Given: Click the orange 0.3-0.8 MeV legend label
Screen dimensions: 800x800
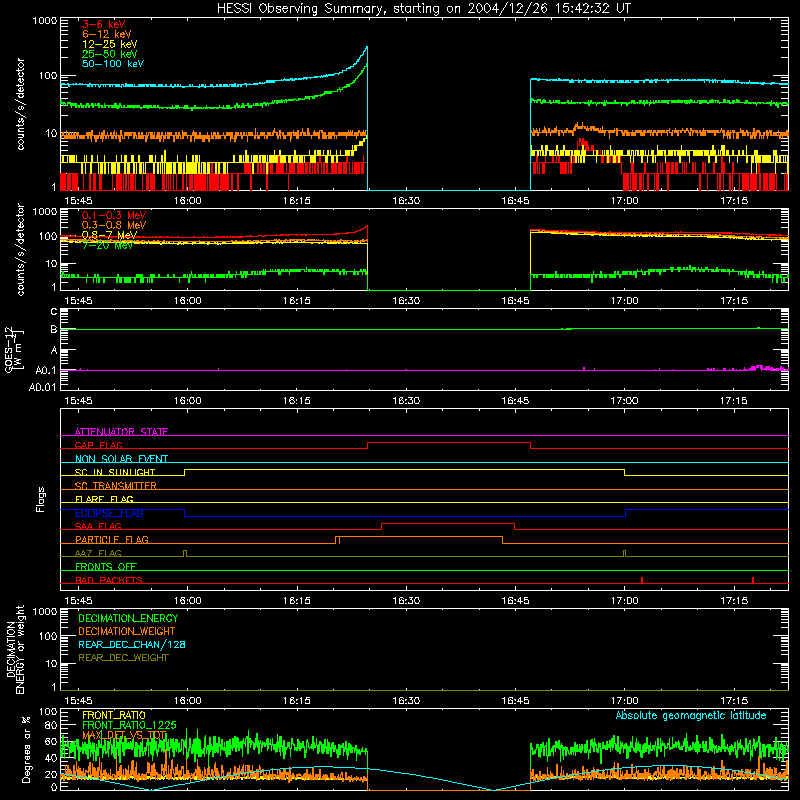Looking at the screenshot, I should click(114, 225).
